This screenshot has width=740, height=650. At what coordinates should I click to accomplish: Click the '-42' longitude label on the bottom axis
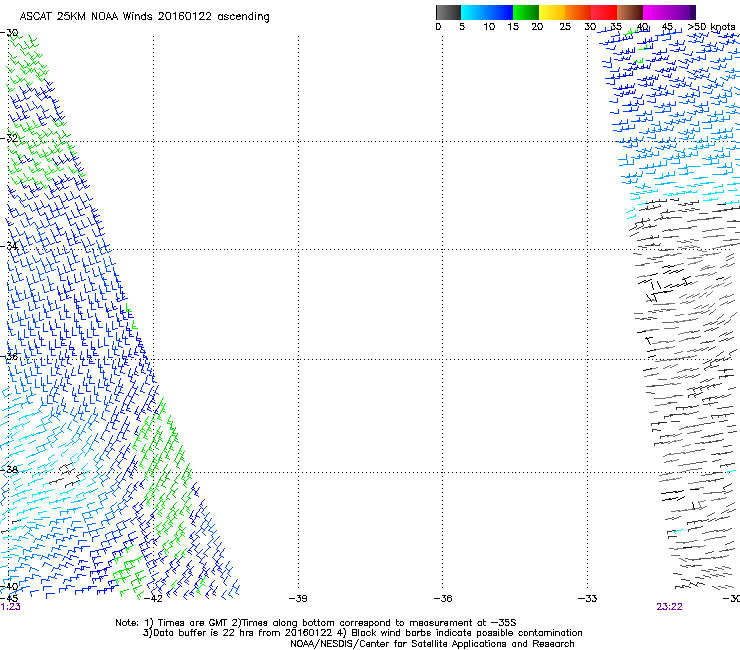point(153,599)
